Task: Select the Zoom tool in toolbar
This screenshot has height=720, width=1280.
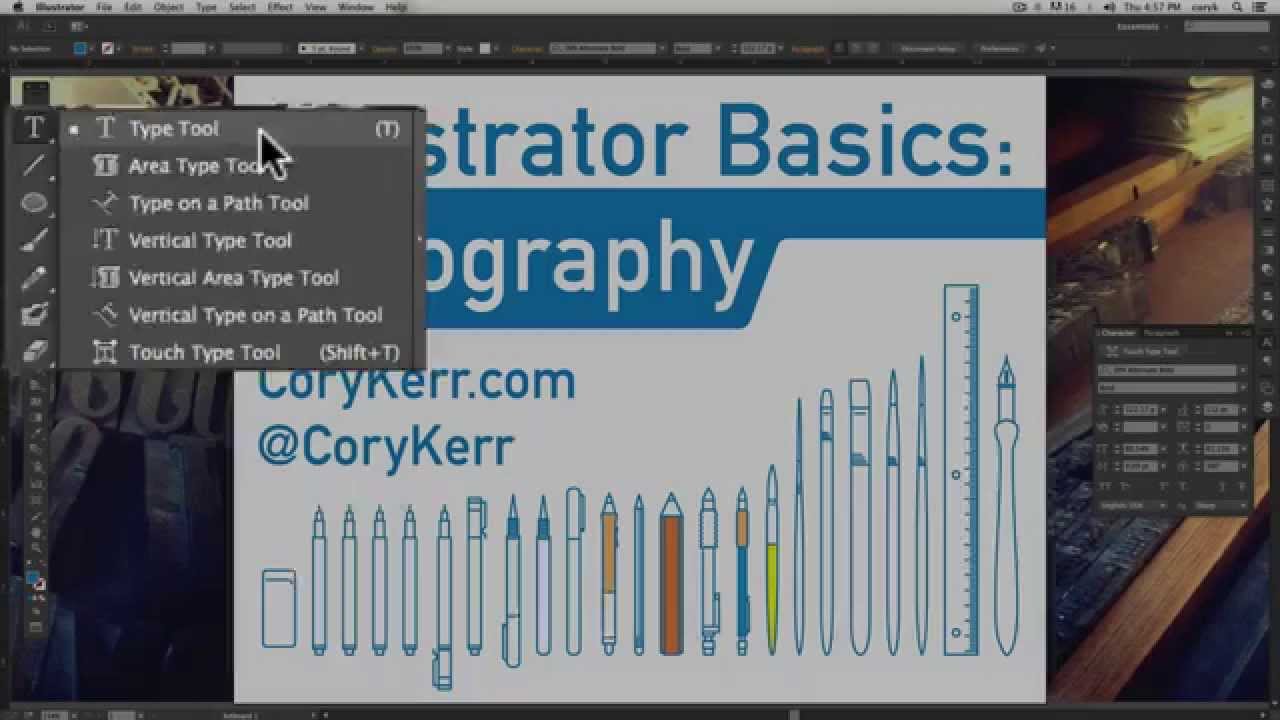Action: pos(35,548)
